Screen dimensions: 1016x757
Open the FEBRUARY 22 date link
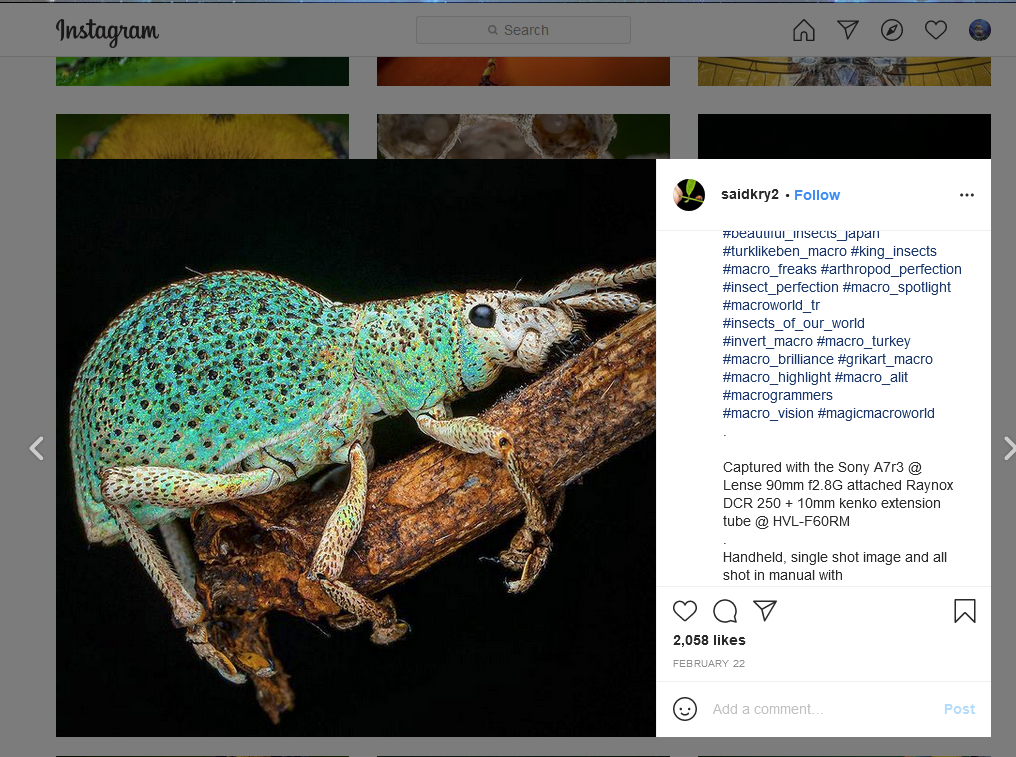pyautogui.click(x=709, y=664)
